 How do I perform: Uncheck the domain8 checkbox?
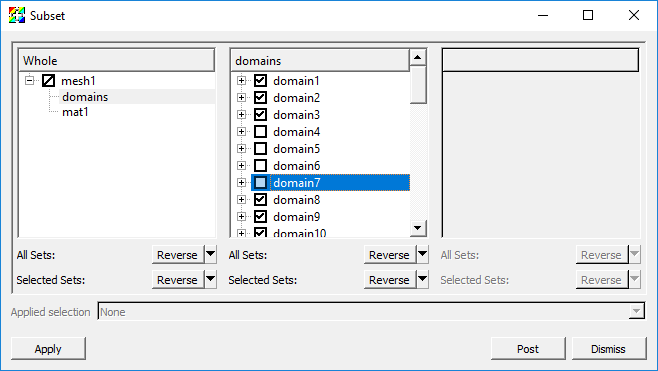pyautogui.click(x=260, y=200)
